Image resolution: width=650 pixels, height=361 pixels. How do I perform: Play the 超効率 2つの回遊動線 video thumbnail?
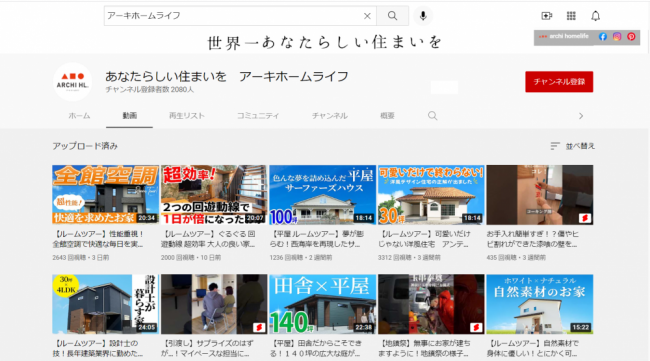coord(214,195)
